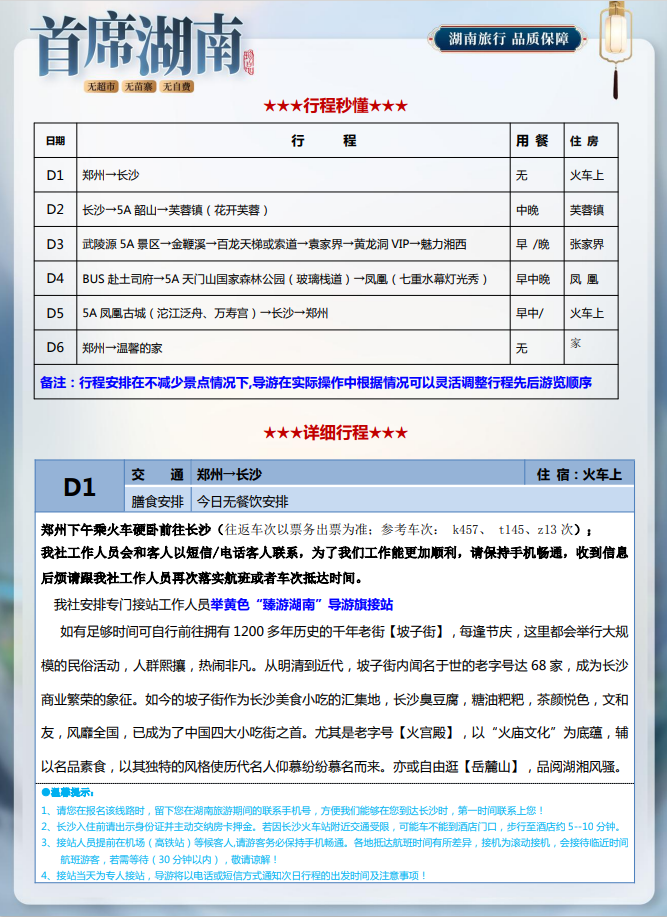Viewport: 667px width, 917px height.
Task: Click the BUS赴土司府 itinerary row
Action: (x=293, y=278)
